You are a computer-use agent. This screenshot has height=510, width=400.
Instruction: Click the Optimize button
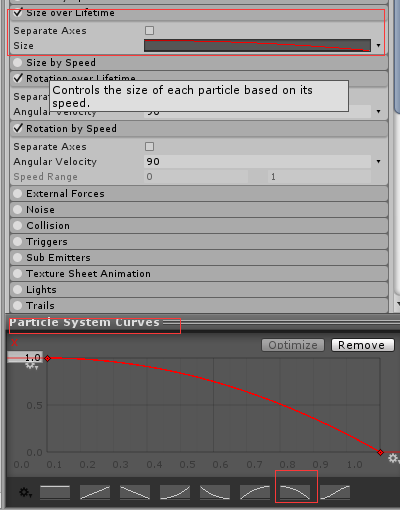(293, 345)
